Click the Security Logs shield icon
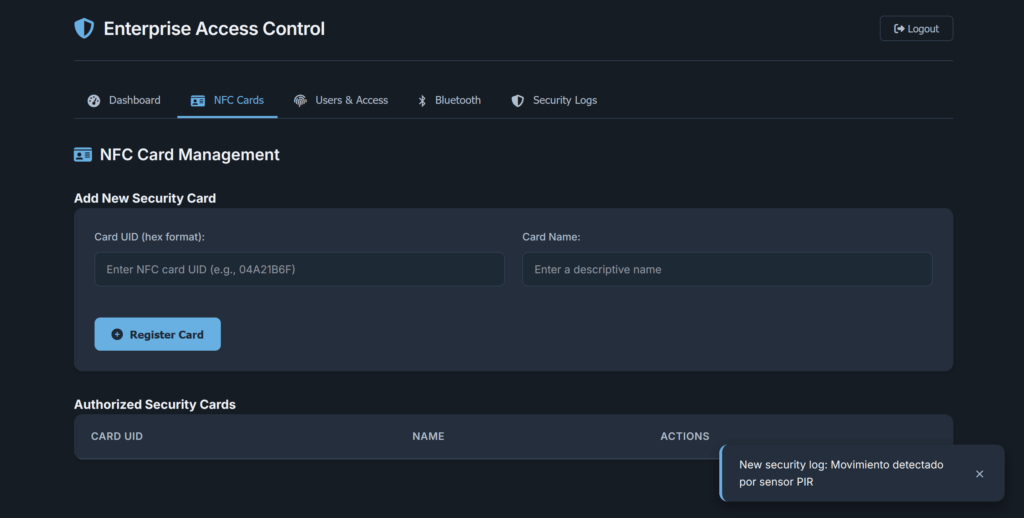The width and height of the screenshot is (1024, 518). point(517,101)
